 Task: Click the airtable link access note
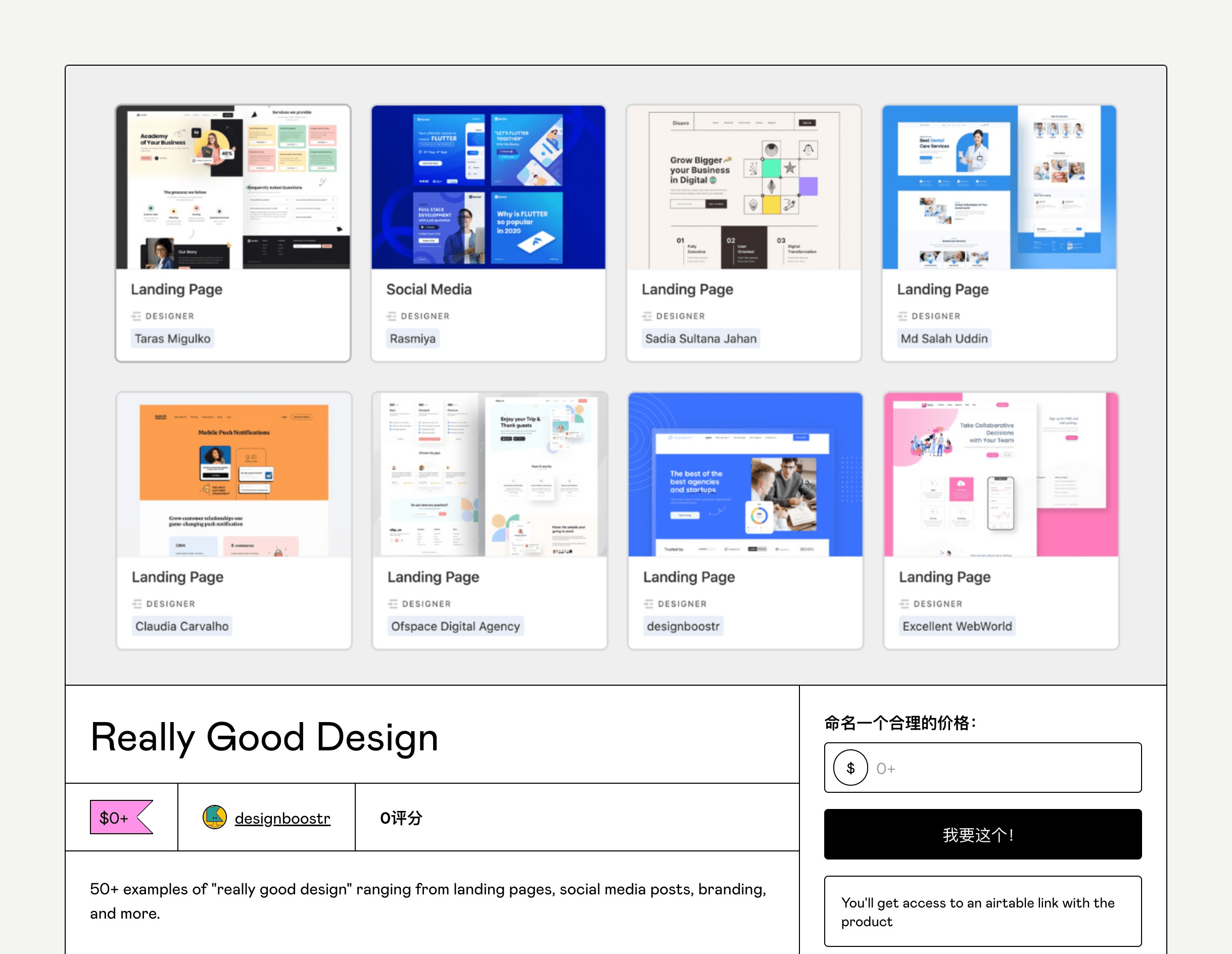(982, 911)
